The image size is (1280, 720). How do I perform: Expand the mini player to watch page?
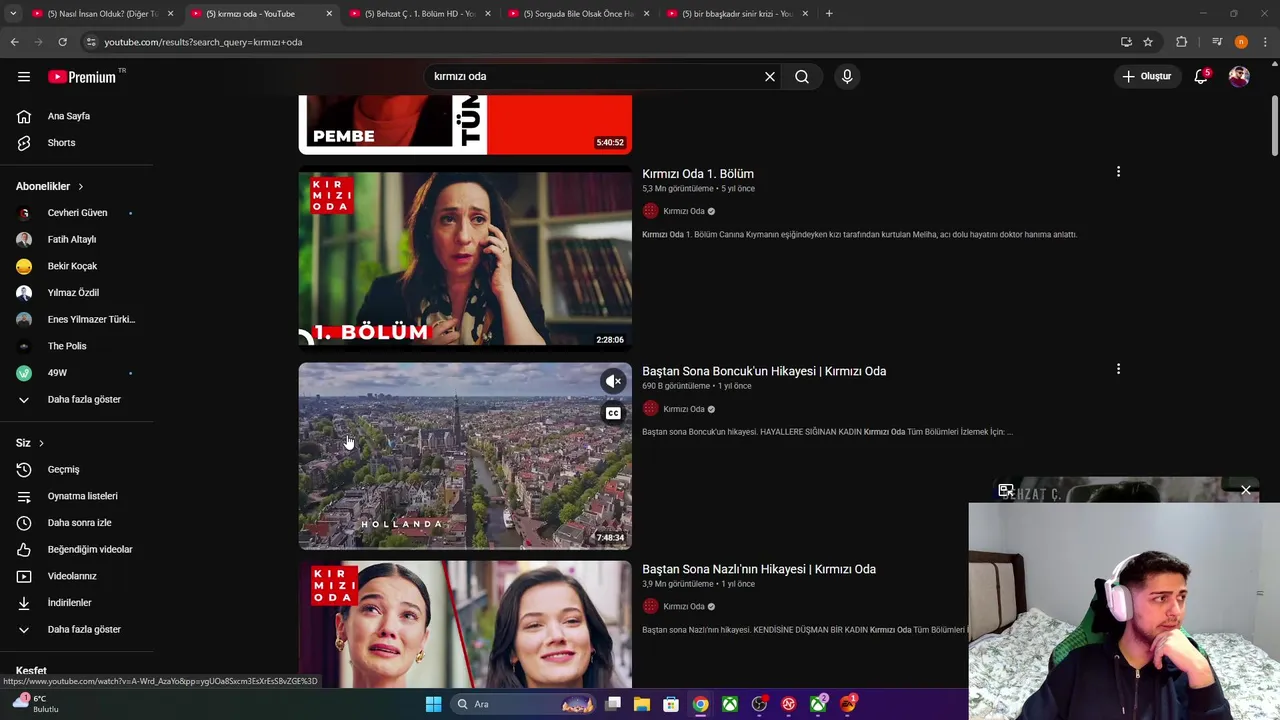click(1006, 490)
